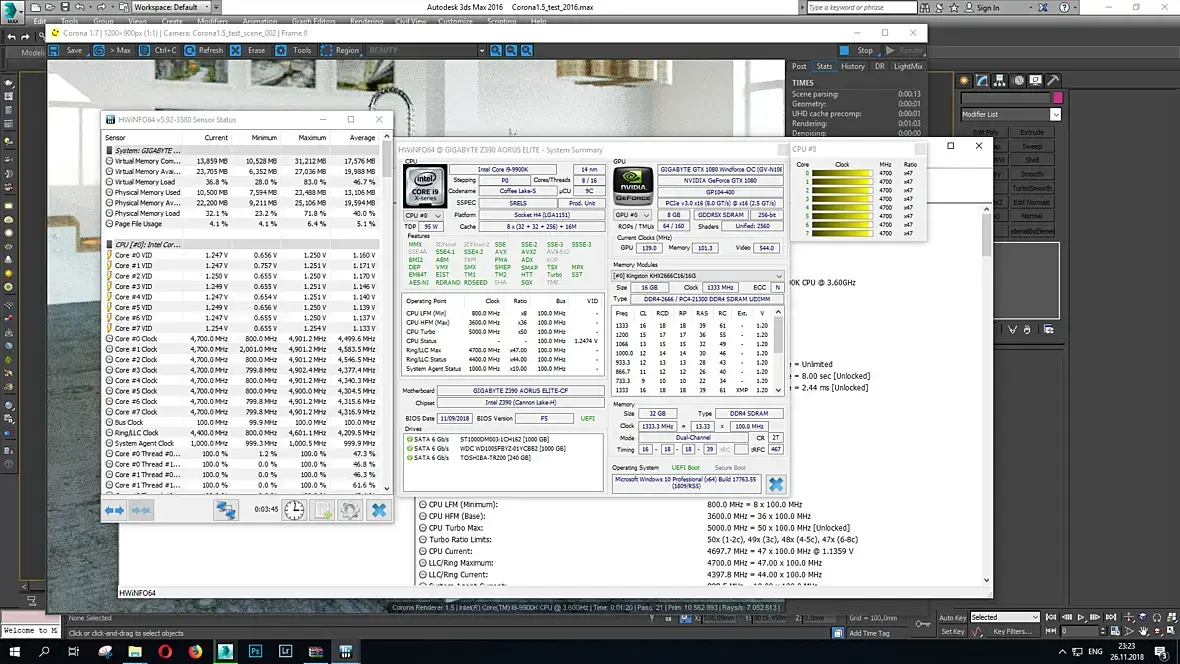Click the network computers icon in Sensor Status
Viewport: 1180px width, 664px height.
226,510
